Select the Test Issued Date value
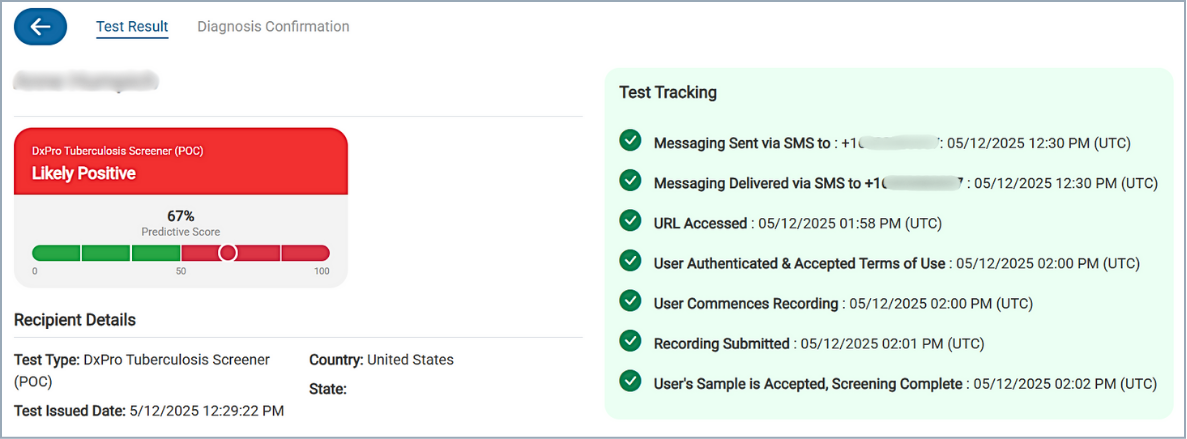This screenshot has height=439, width=1187. 205,412
